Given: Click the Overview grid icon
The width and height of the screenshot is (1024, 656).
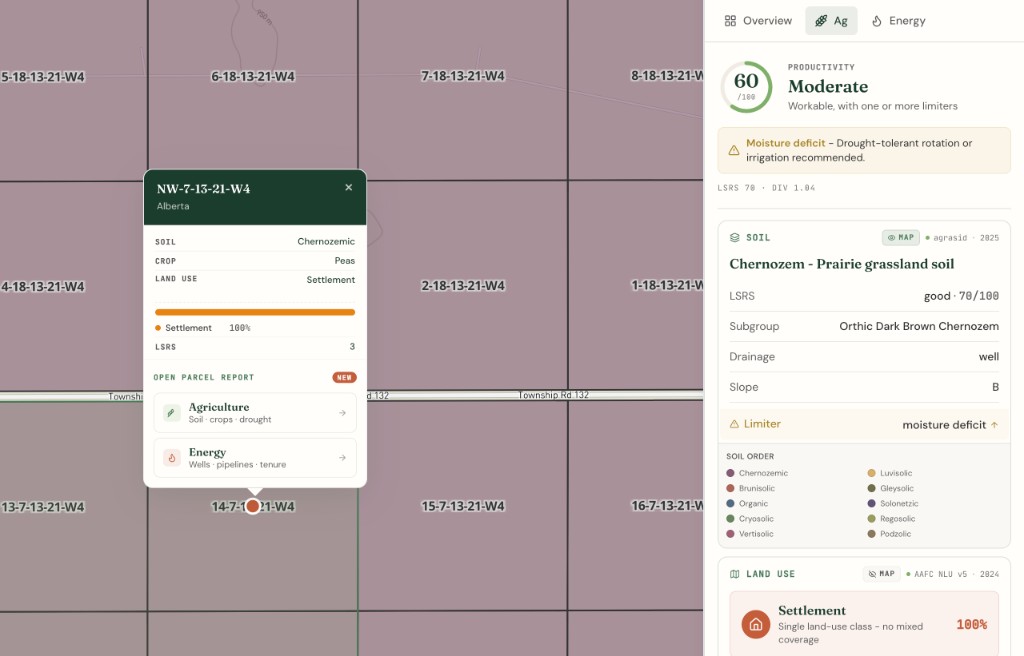Looking at the screenshot, I should pos(730,21).
